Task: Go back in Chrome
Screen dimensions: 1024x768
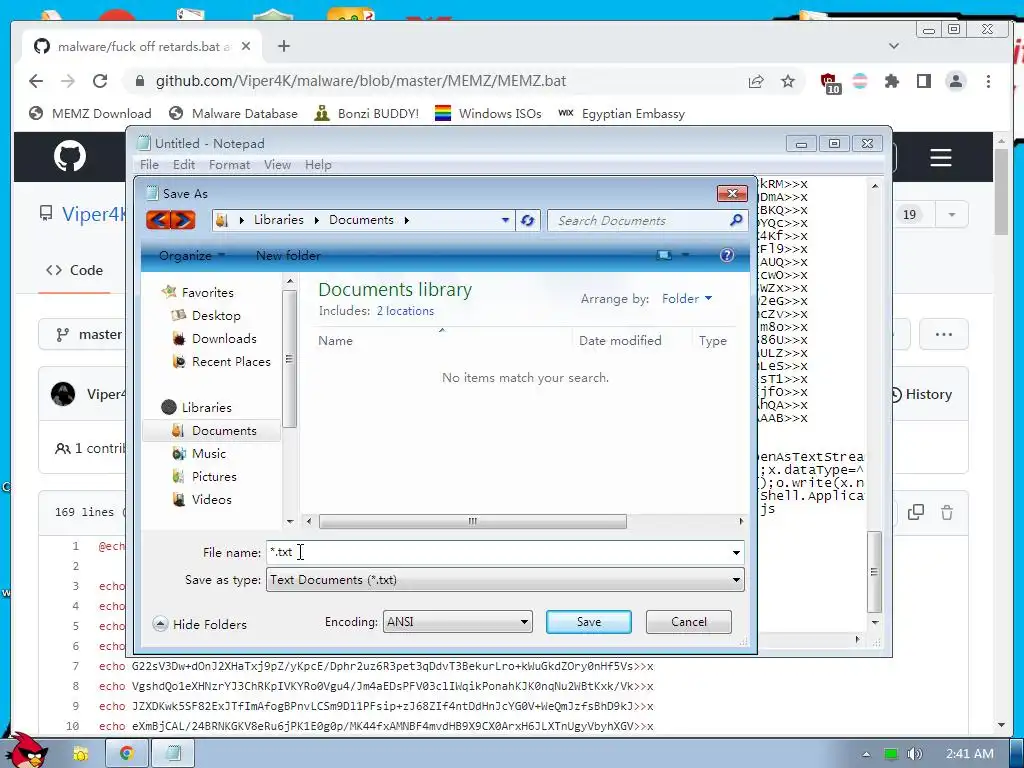Action: pos(36,81)
